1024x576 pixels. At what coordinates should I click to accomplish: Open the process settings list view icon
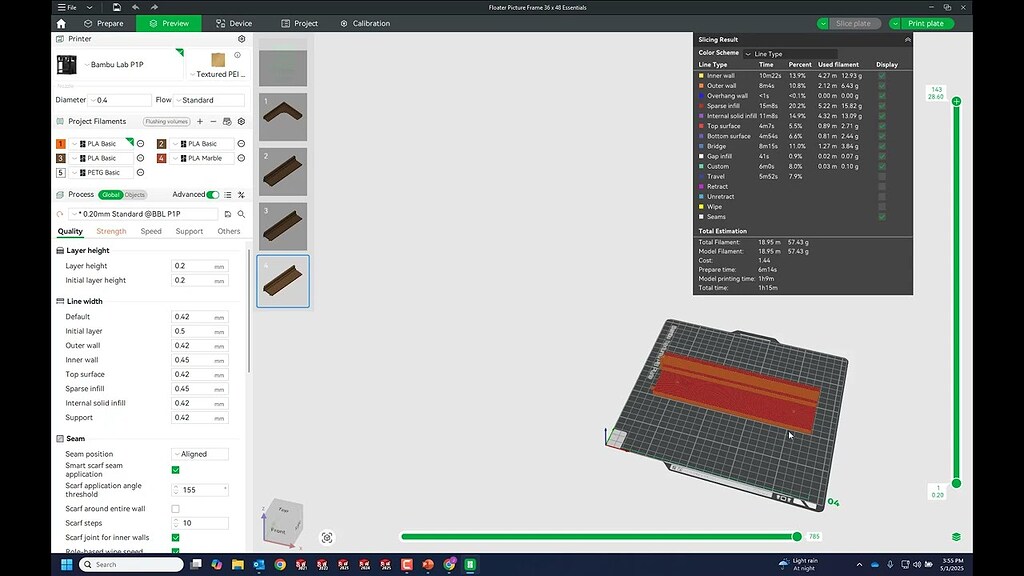(228, 195)
